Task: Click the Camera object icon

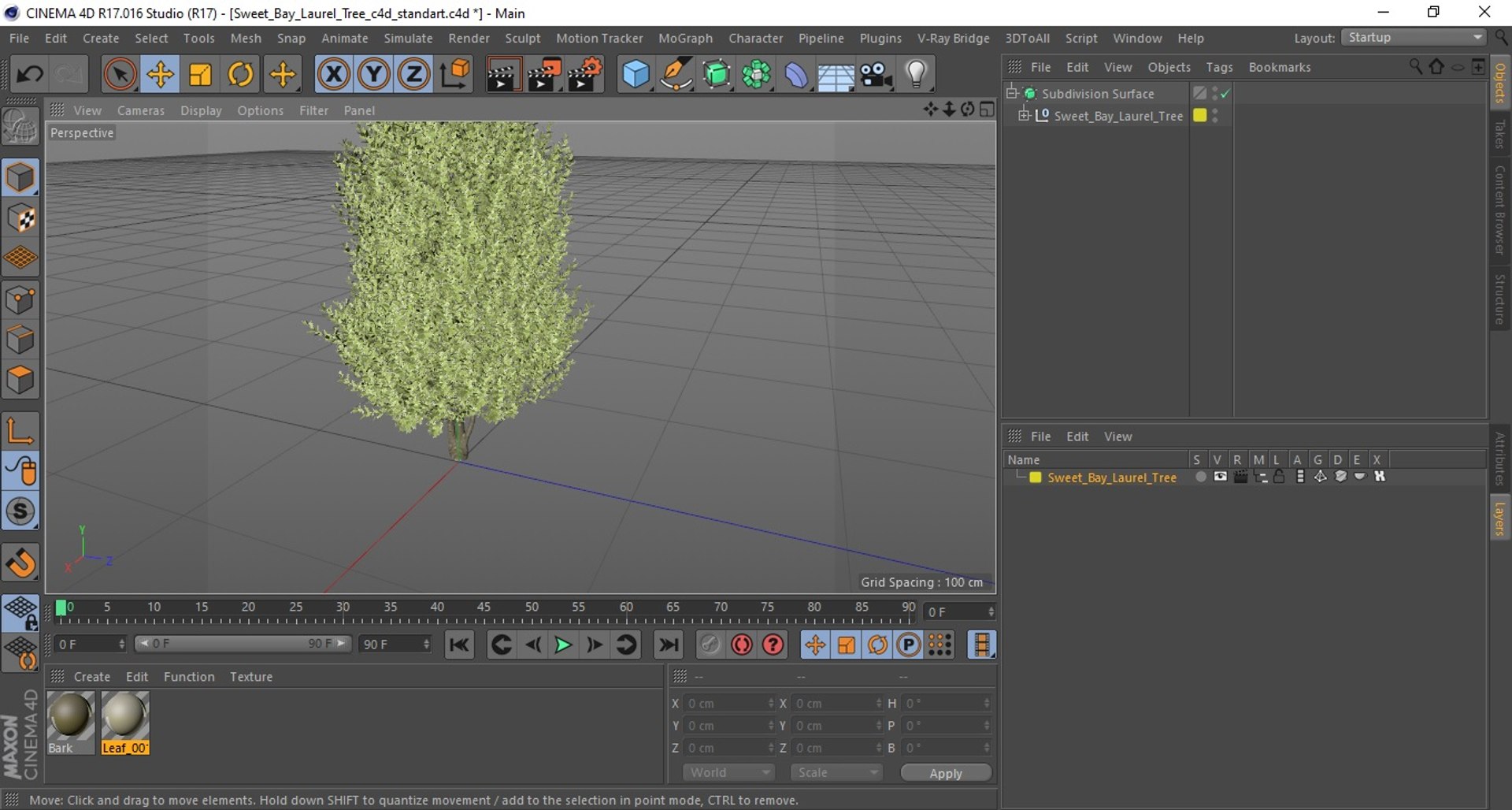Action: 875,75
